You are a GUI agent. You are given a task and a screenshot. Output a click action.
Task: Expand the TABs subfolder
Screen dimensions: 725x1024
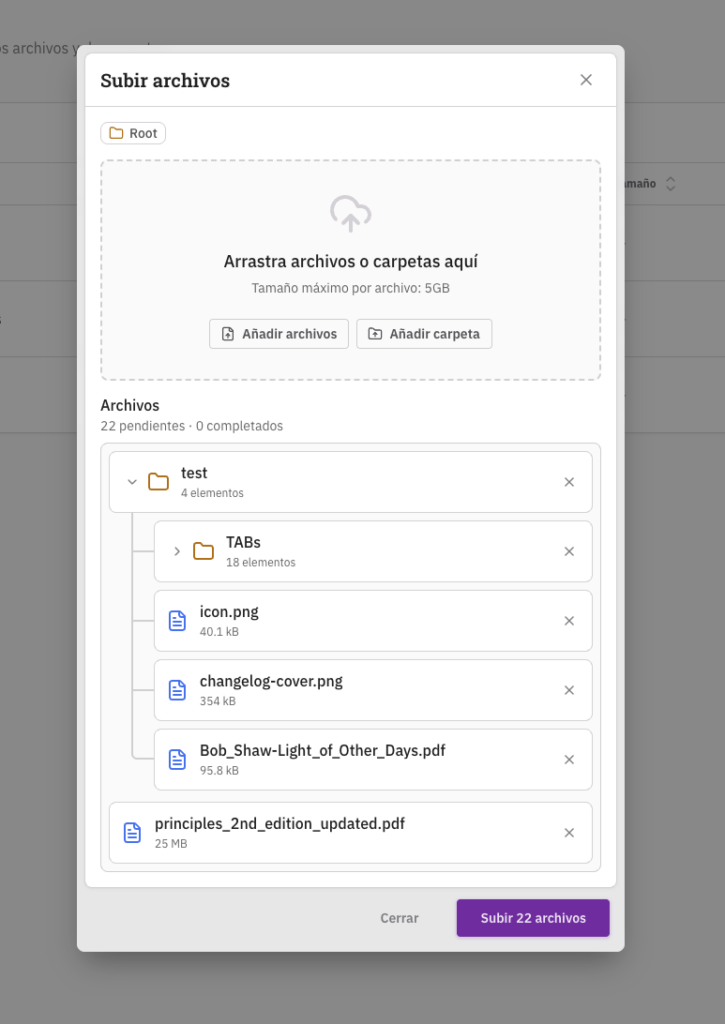(x=177, y=551)
